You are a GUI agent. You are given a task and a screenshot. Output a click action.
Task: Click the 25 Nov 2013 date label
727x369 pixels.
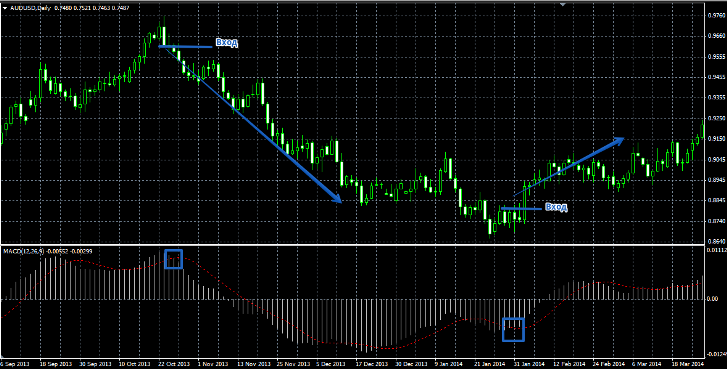pyautogui.click(x=293, y=365)
